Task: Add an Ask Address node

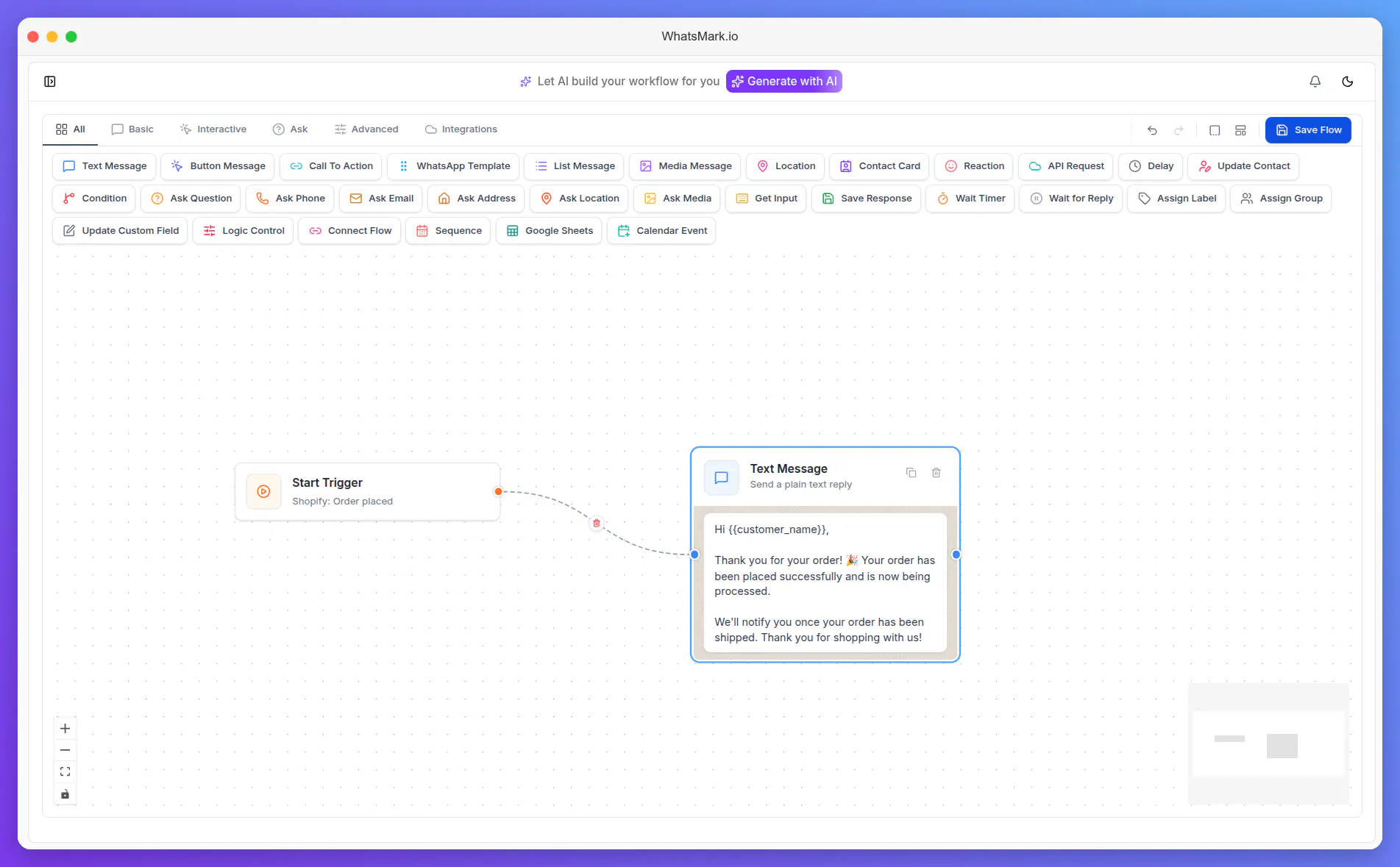Action: [x=476, y=199]
